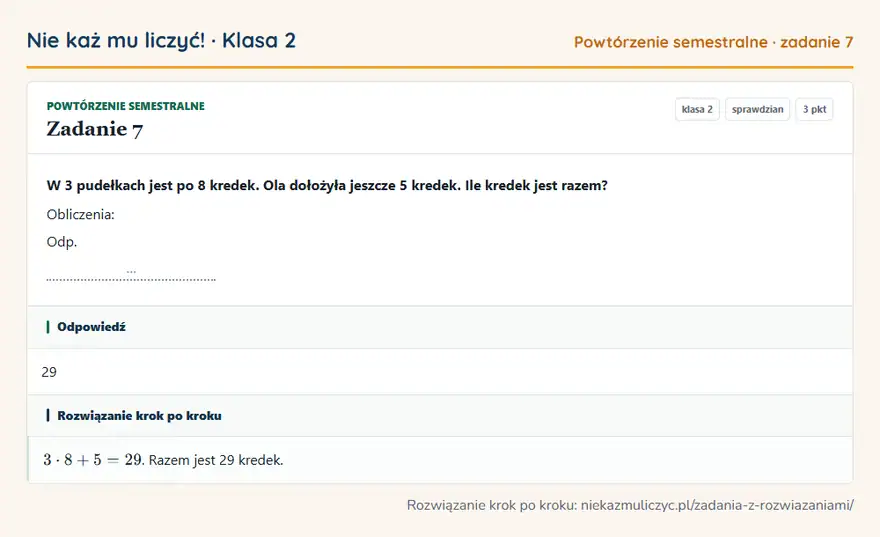Click the 'Nie każ mu liczyć! · Klasa 2' title
880x537 pixels.
[x=161, y=40]
